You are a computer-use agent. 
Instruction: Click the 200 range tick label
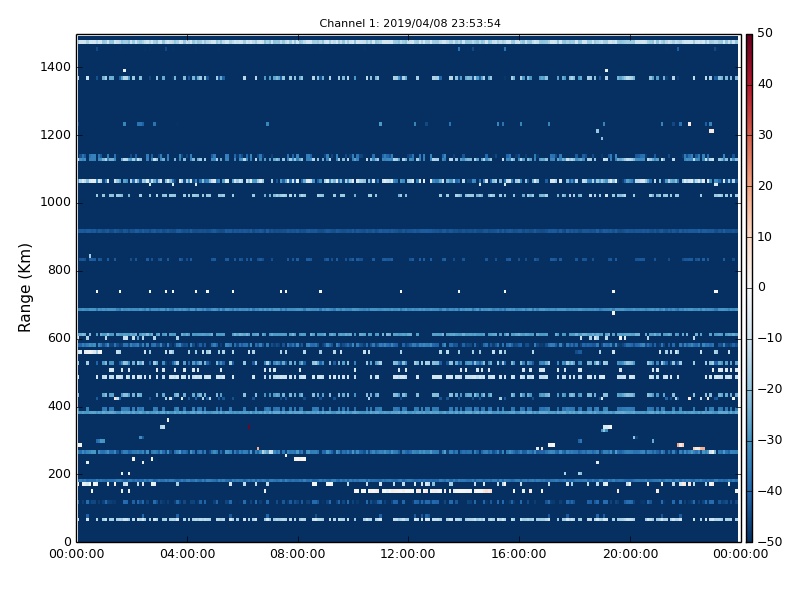[x=59, y=474]
